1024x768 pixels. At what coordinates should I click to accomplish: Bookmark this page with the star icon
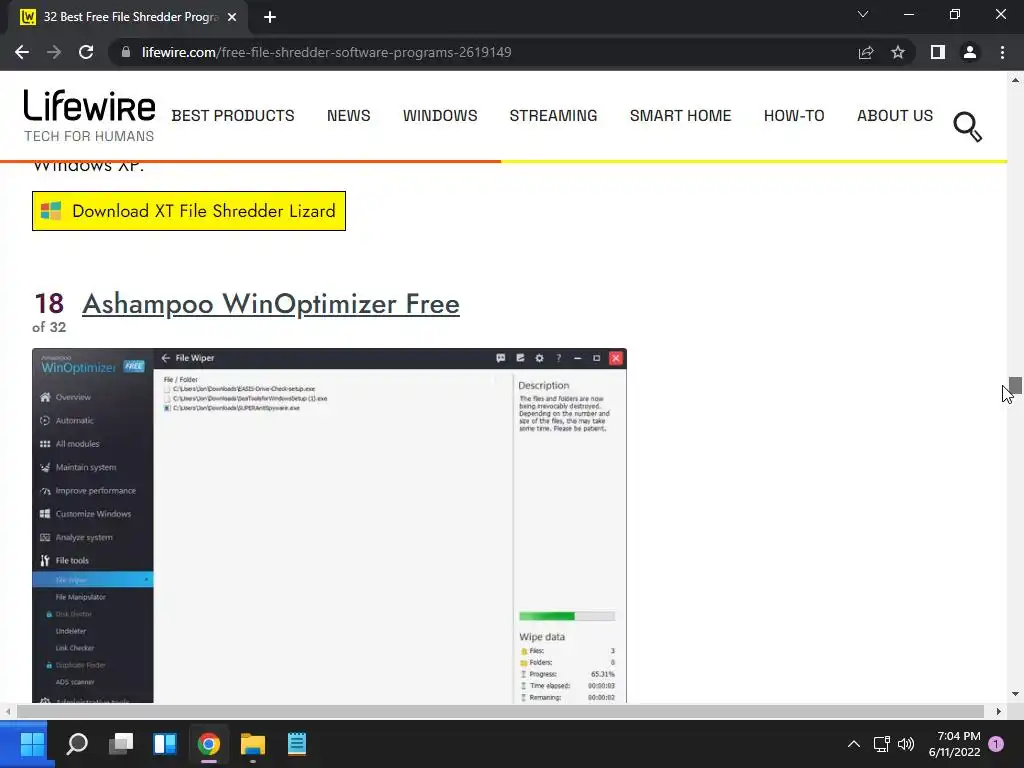898,52
